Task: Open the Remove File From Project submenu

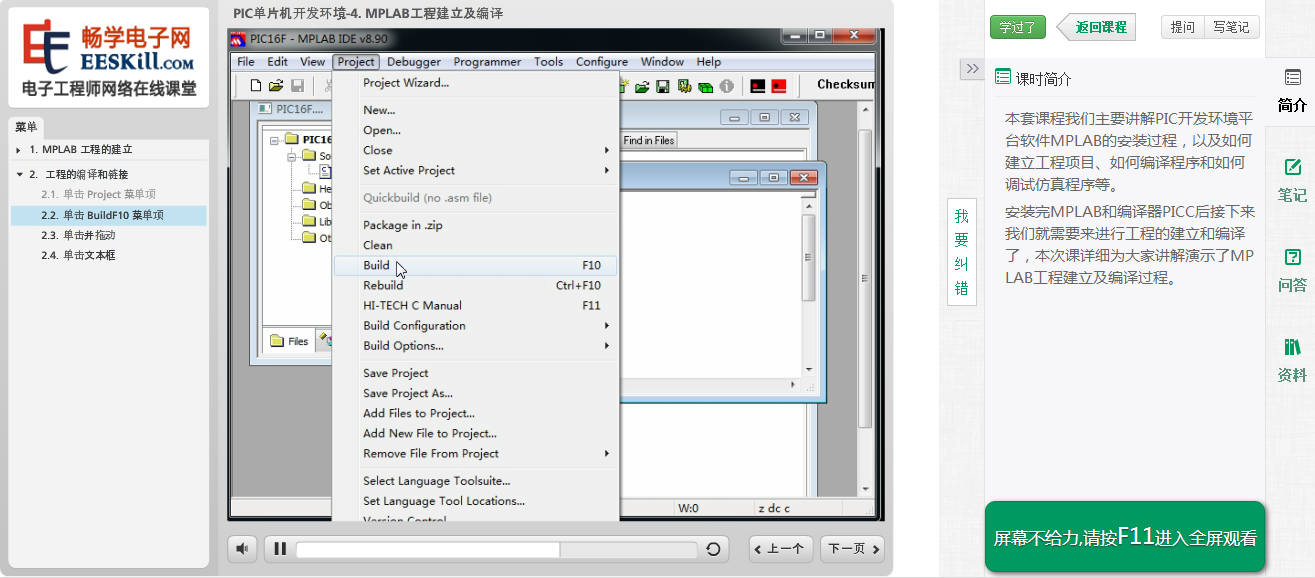Action: (x=475, y=453)
